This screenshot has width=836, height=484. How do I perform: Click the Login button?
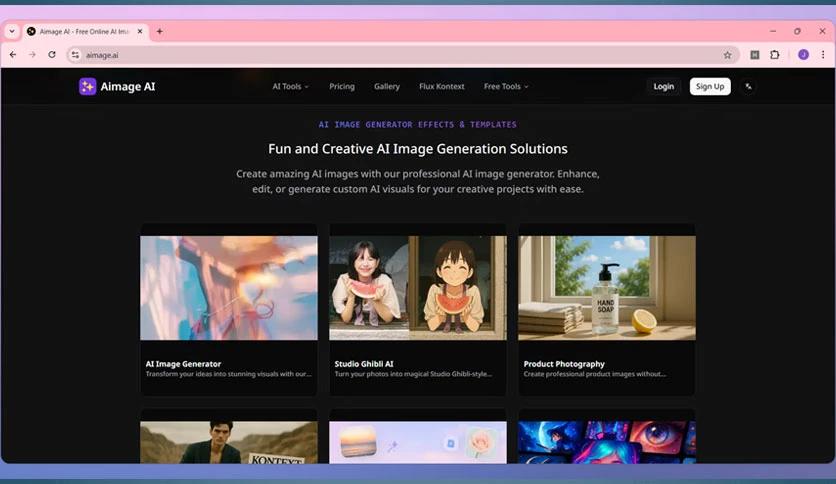pyautogui.click(x=664, y=86)
